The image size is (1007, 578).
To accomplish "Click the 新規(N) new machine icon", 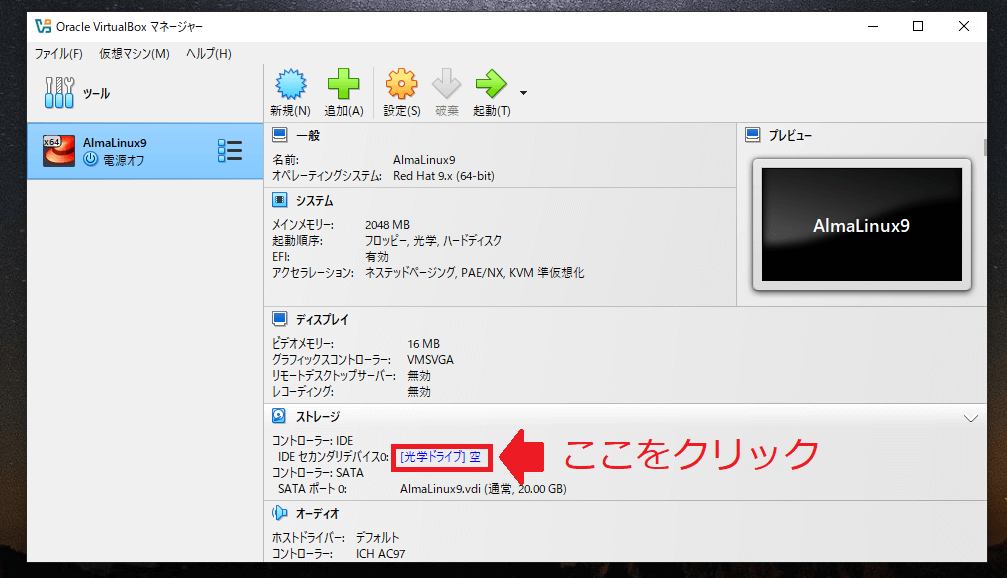I will coord(291,84).
